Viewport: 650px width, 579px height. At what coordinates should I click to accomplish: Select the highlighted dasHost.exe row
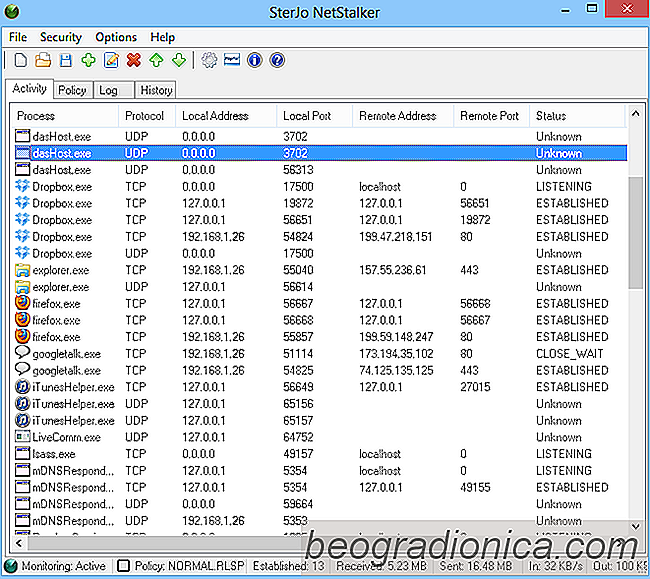(320, 153)
